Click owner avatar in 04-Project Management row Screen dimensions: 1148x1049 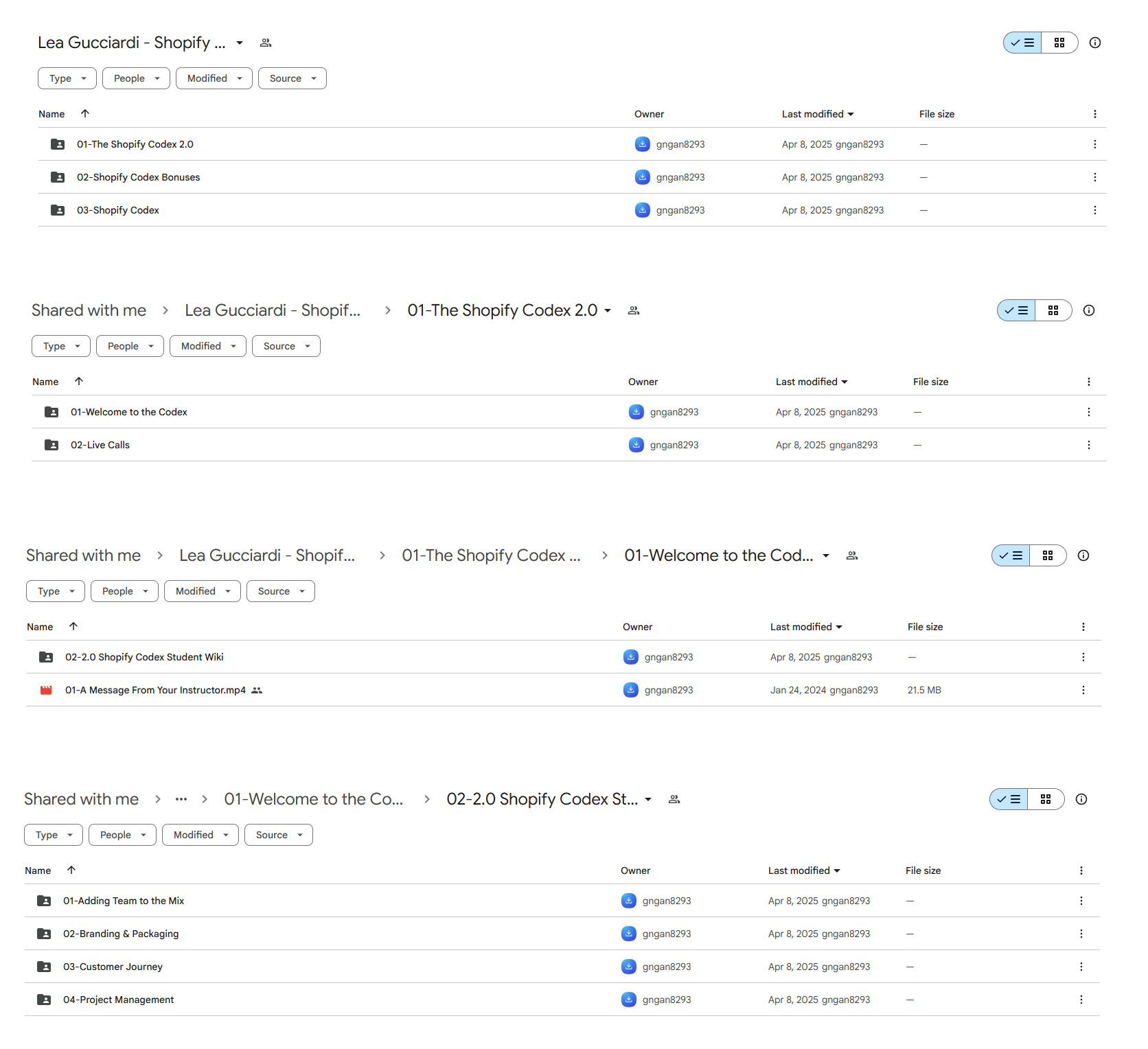629,1000
